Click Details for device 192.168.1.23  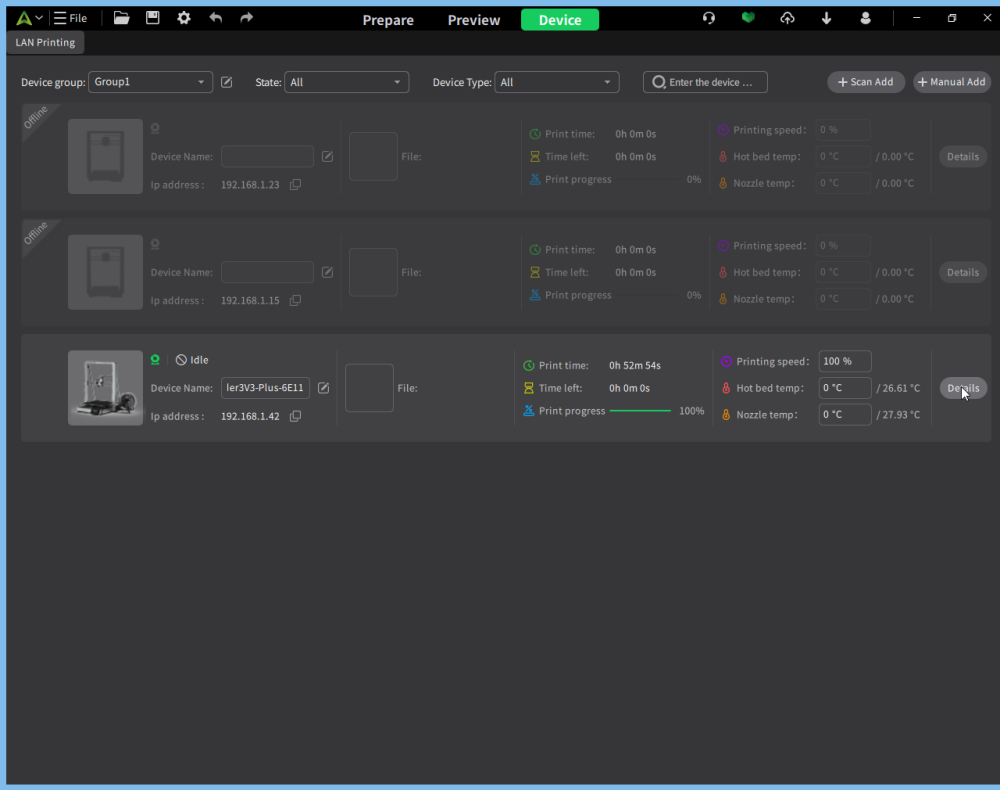[962, 156]
